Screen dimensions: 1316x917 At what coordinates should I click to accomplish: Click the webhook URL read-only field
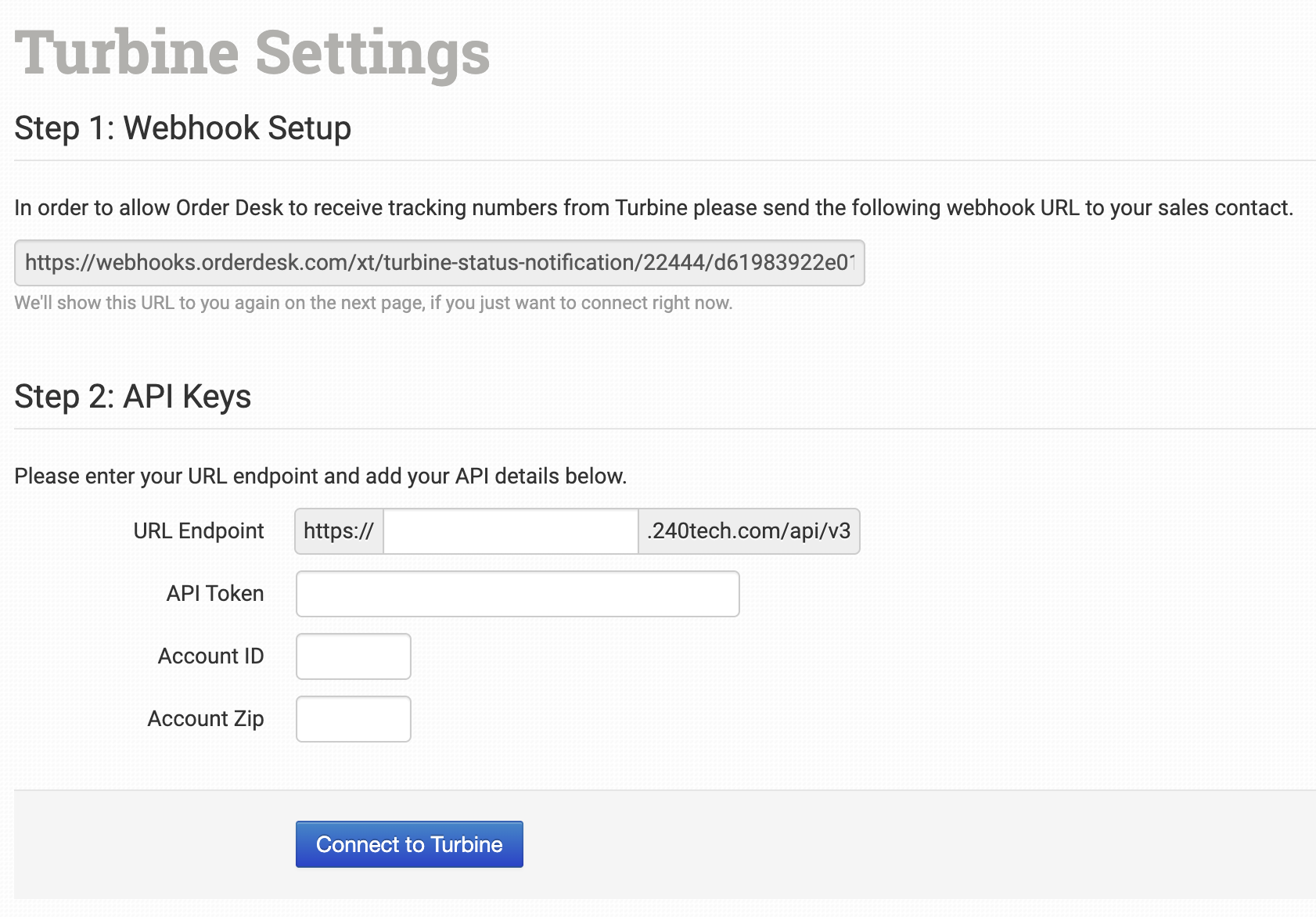[x=439, y=263]
